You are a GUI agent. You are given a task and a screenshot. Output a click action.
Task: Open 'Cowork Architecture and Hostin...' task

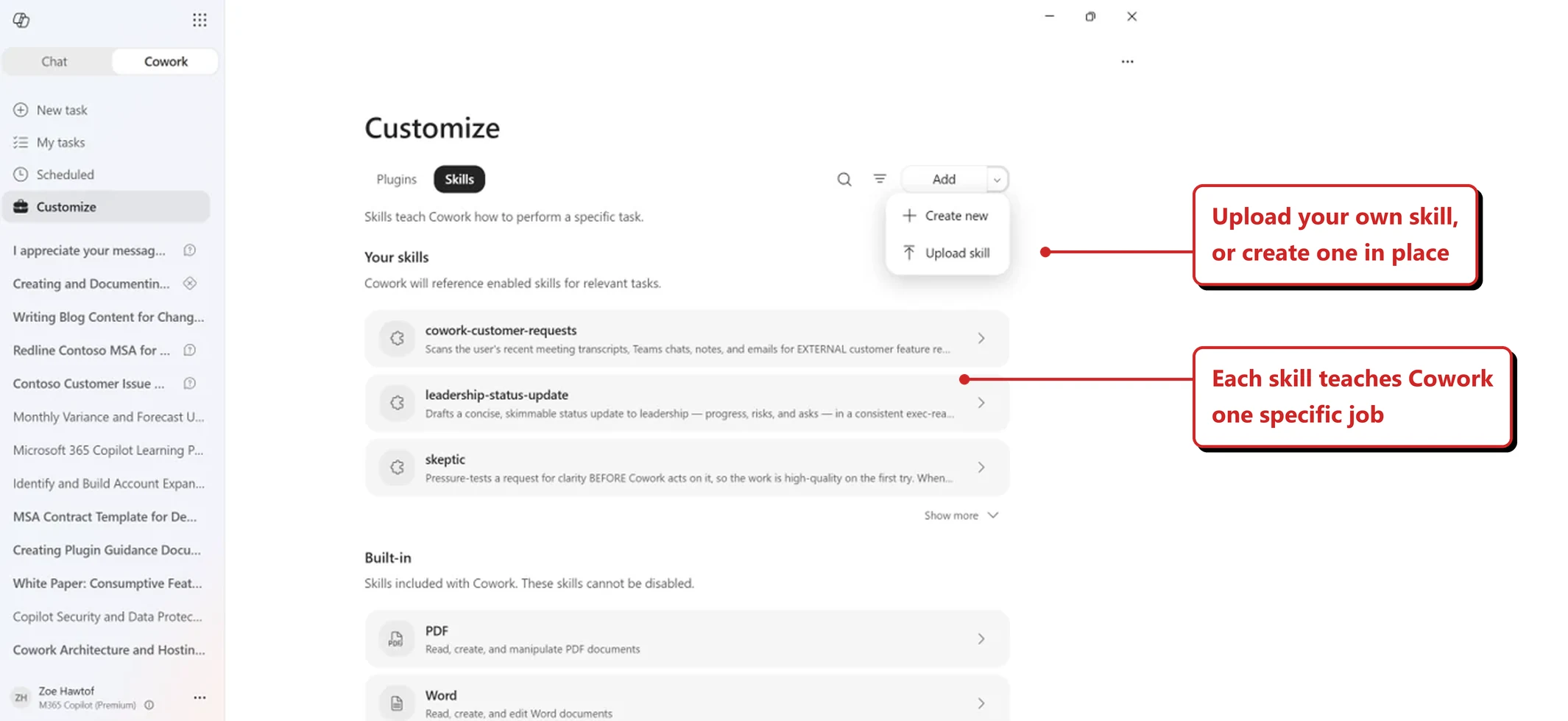coord(109,650)
